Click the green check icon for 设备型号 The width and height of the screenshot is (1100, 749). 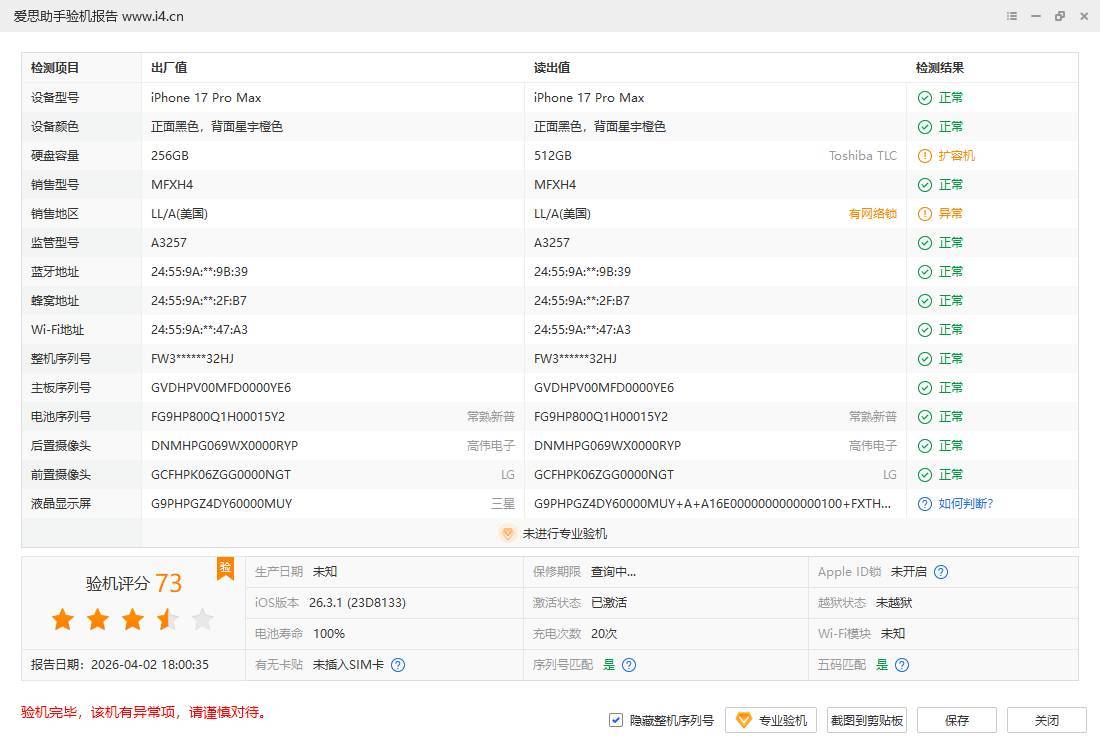924,98
